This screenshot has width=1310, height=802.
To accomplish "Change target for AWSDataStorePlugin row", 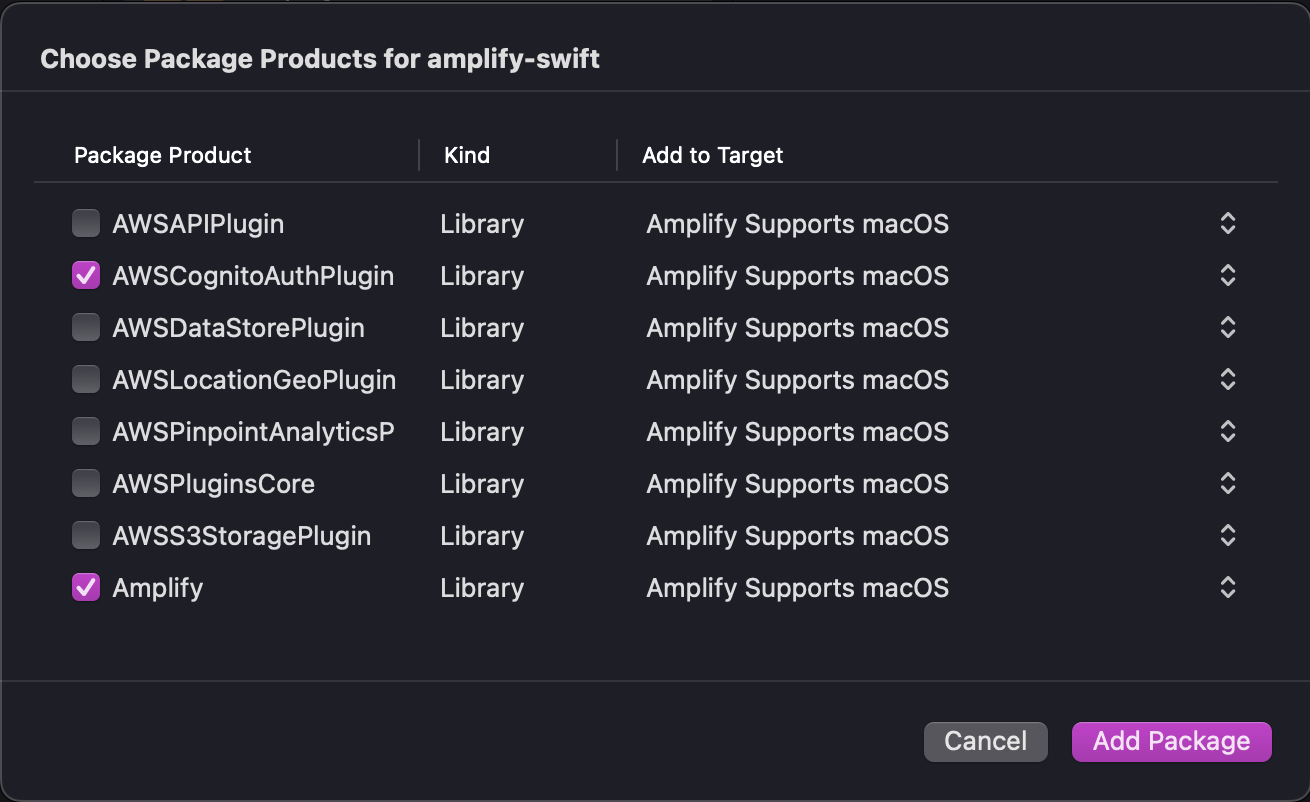I will [1228, 328].
